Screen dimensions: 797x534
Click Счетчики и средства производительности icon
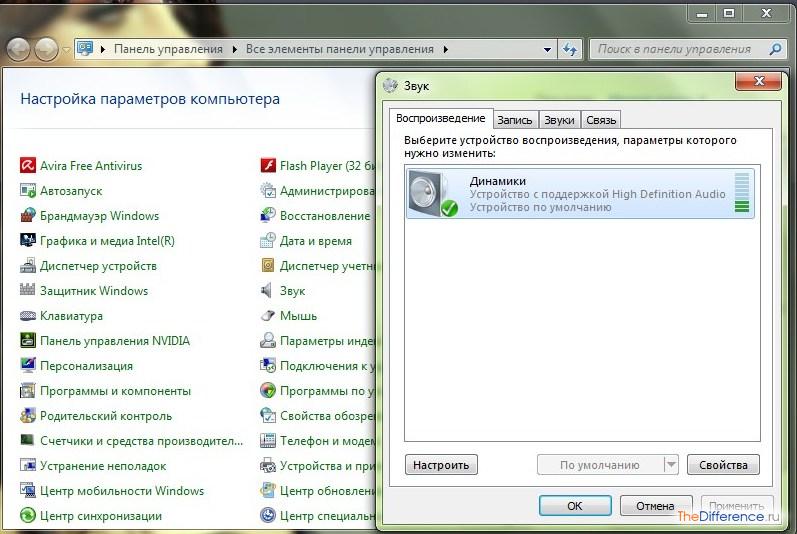coord(27,441)
